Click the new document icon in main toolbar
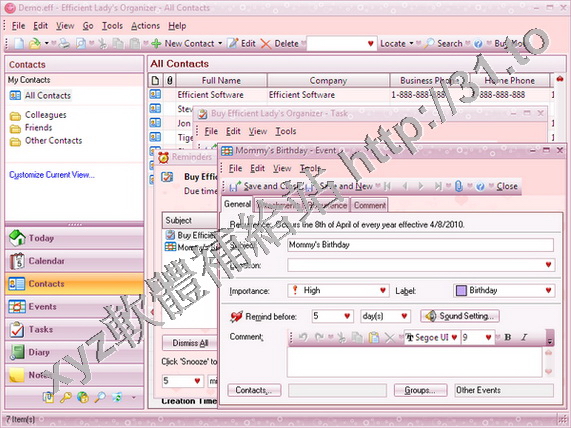The height and width of the screenshot is (428, 571). click(x=19, y=44)
